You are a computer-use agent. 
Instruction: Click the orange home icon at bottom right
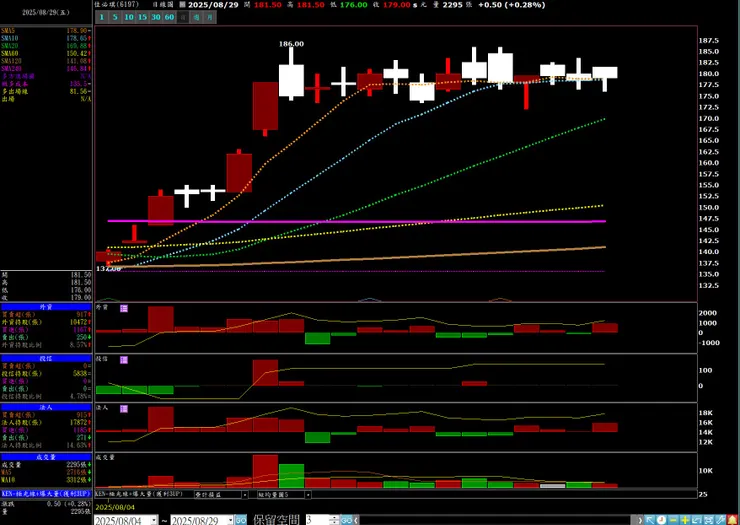point(732,520)
